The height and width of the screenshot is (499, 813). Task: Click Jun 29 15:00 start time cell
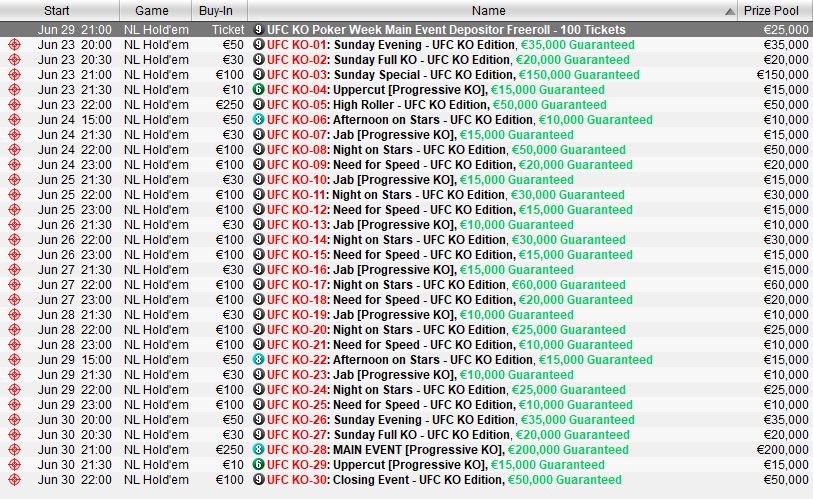[x=74, y=360]
